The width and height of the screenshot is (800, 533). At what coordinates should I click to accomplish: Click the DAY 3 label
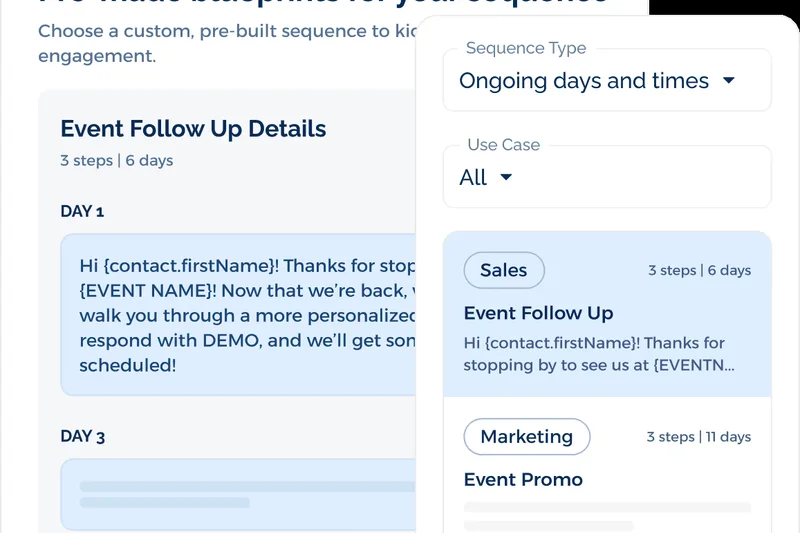82,436
